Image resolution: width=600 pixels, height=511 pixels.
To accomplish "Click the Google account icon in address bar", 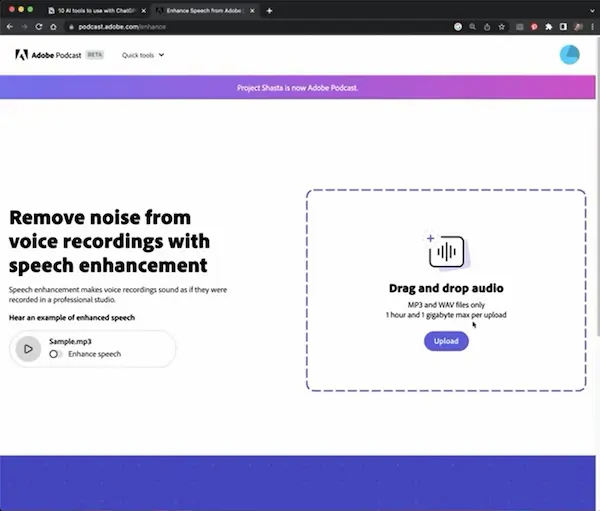I will coord(458,27).
